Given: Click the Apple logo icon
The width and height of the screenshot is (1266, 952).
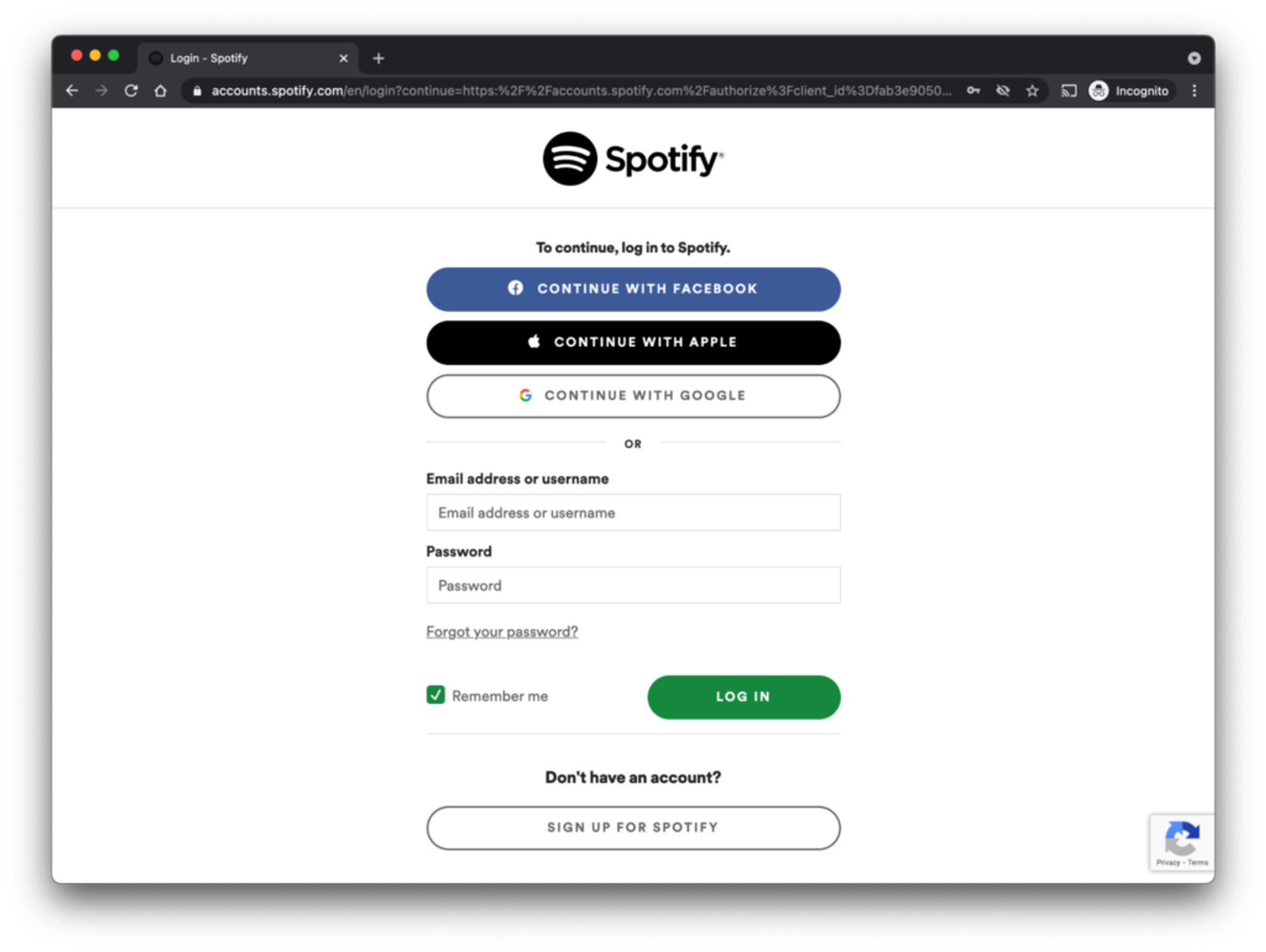Looking at the screenshot, I should tap(535, 342).
